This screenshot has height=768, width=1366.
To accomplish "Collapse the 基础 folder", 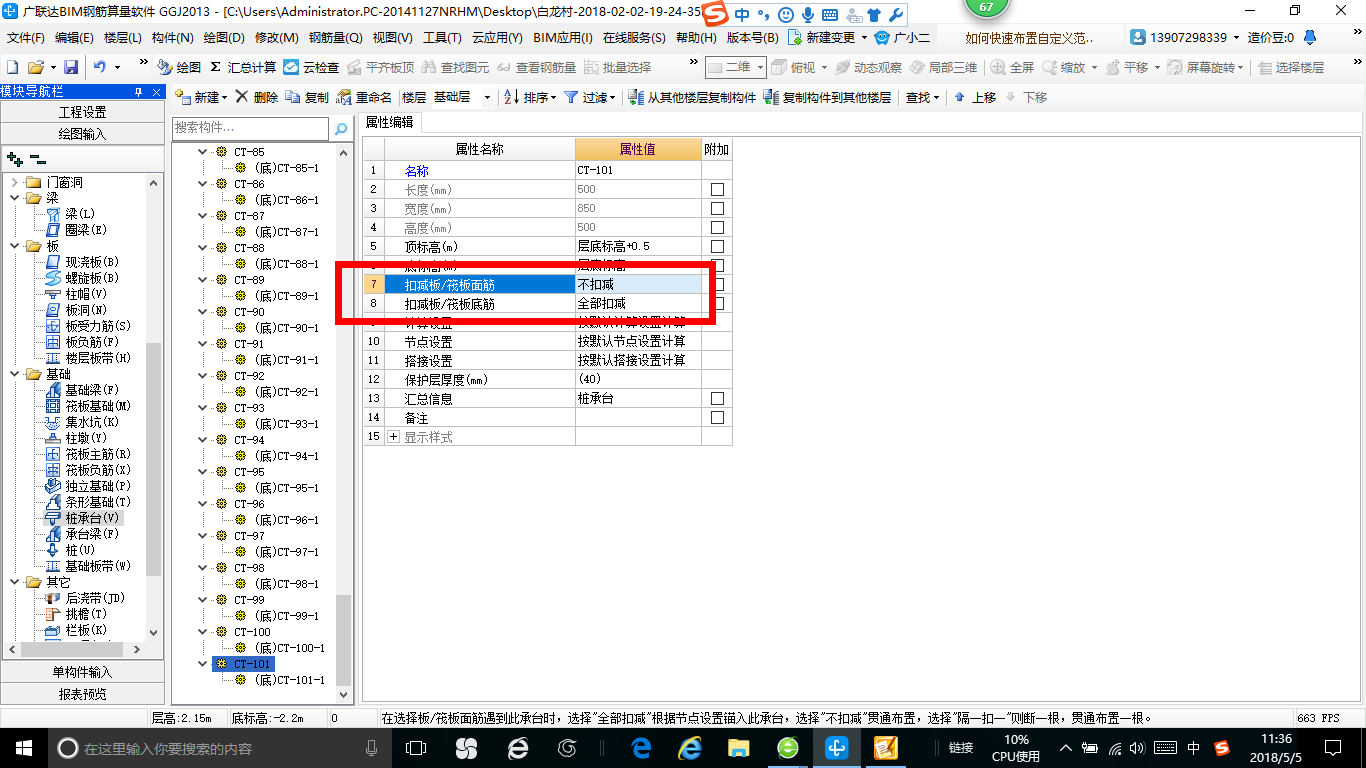I will (14, 374).
